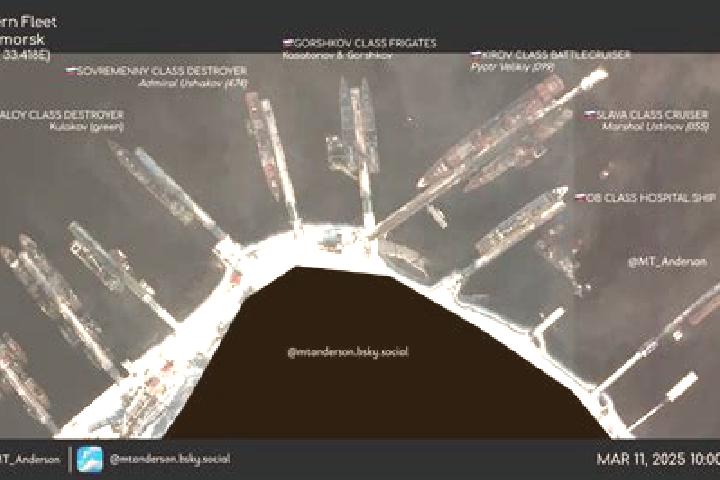The image size is (720, 480).
Task: Click the @mtanderson.bsky.social watermark on dark landmass
Action: tap(348, 352)
